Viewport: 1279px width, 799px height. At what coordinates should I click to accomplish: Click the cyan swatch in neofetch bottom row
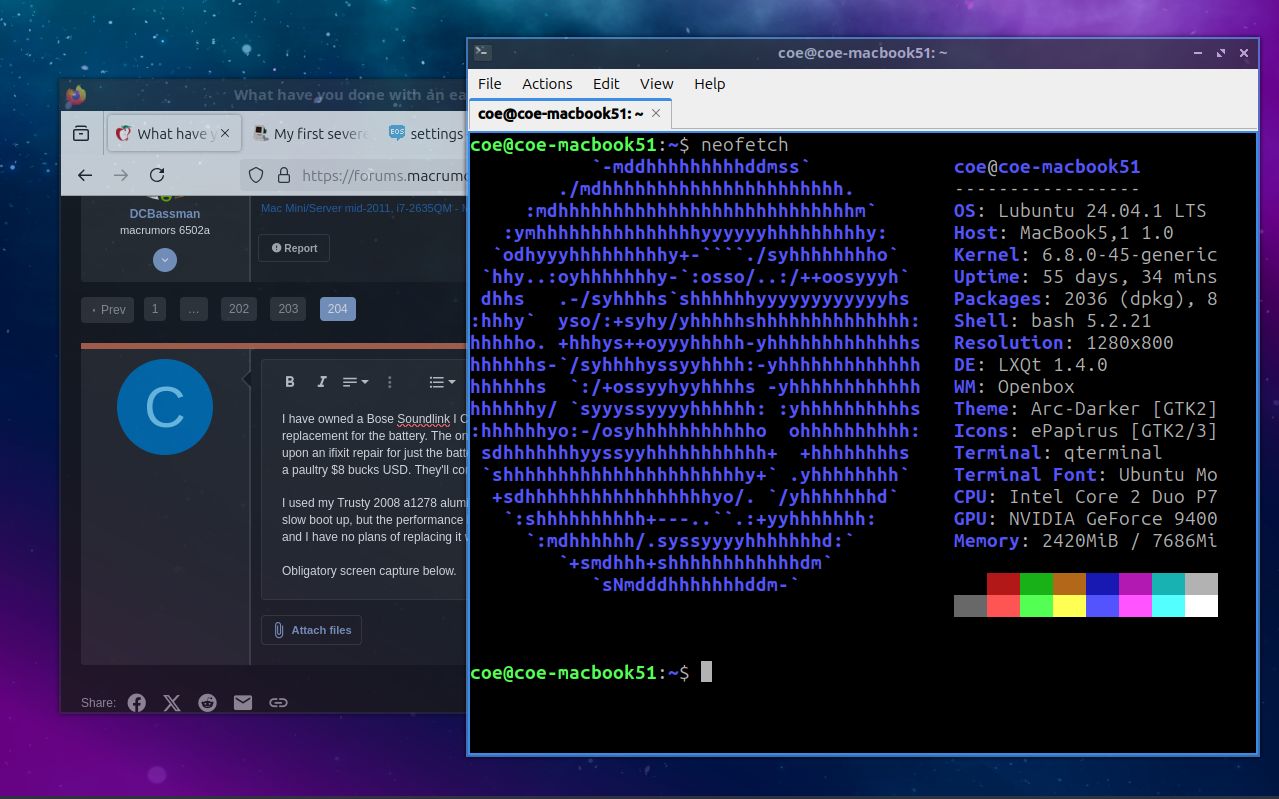tap(1168, 606)
